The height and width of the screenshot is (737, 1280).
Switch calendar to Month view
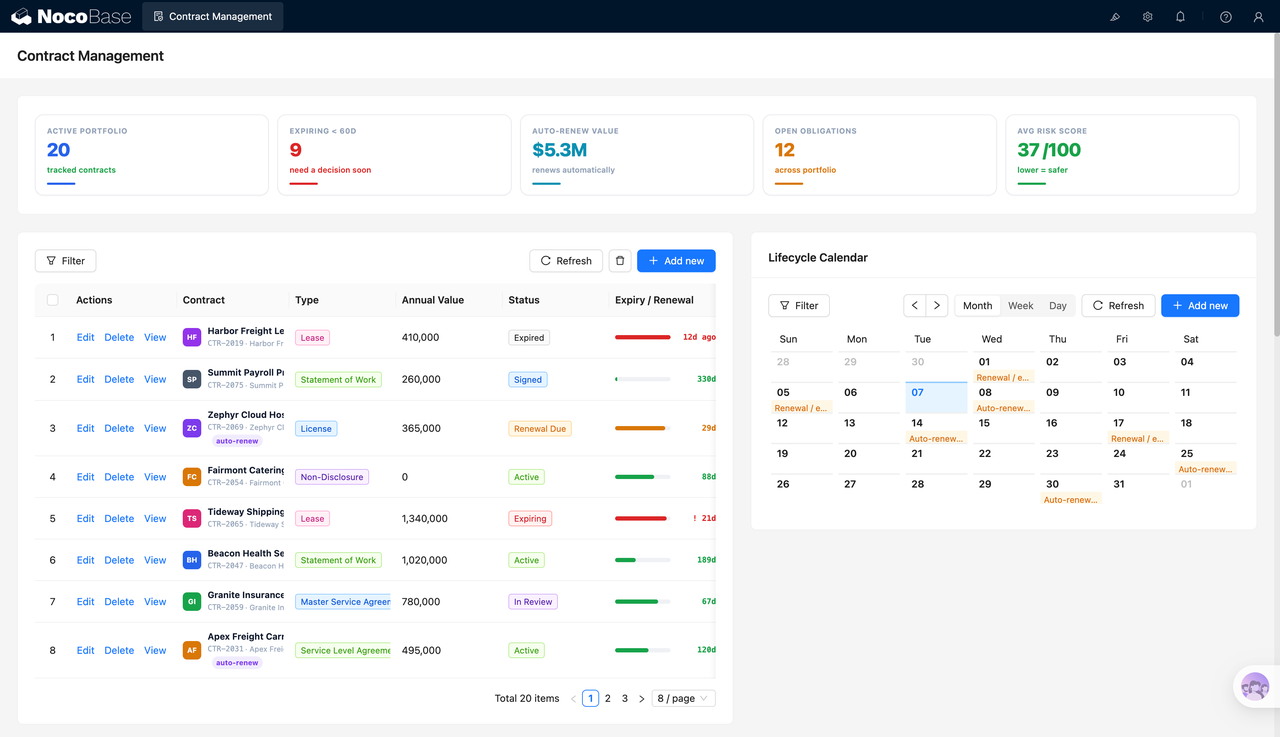tap(978, 306)
